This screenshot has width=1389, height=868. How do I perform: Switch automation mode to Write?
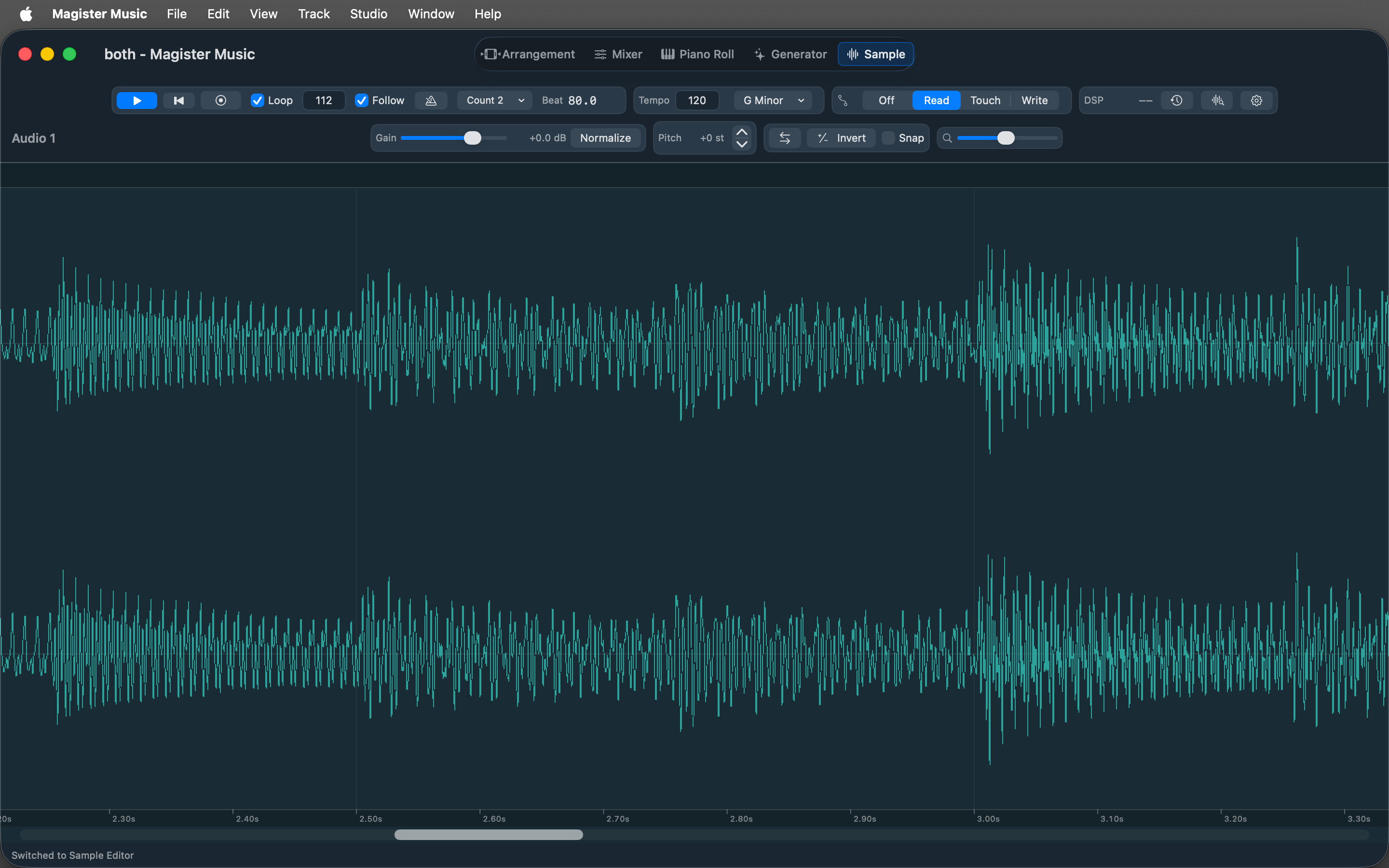click(x=1035, y=100)
